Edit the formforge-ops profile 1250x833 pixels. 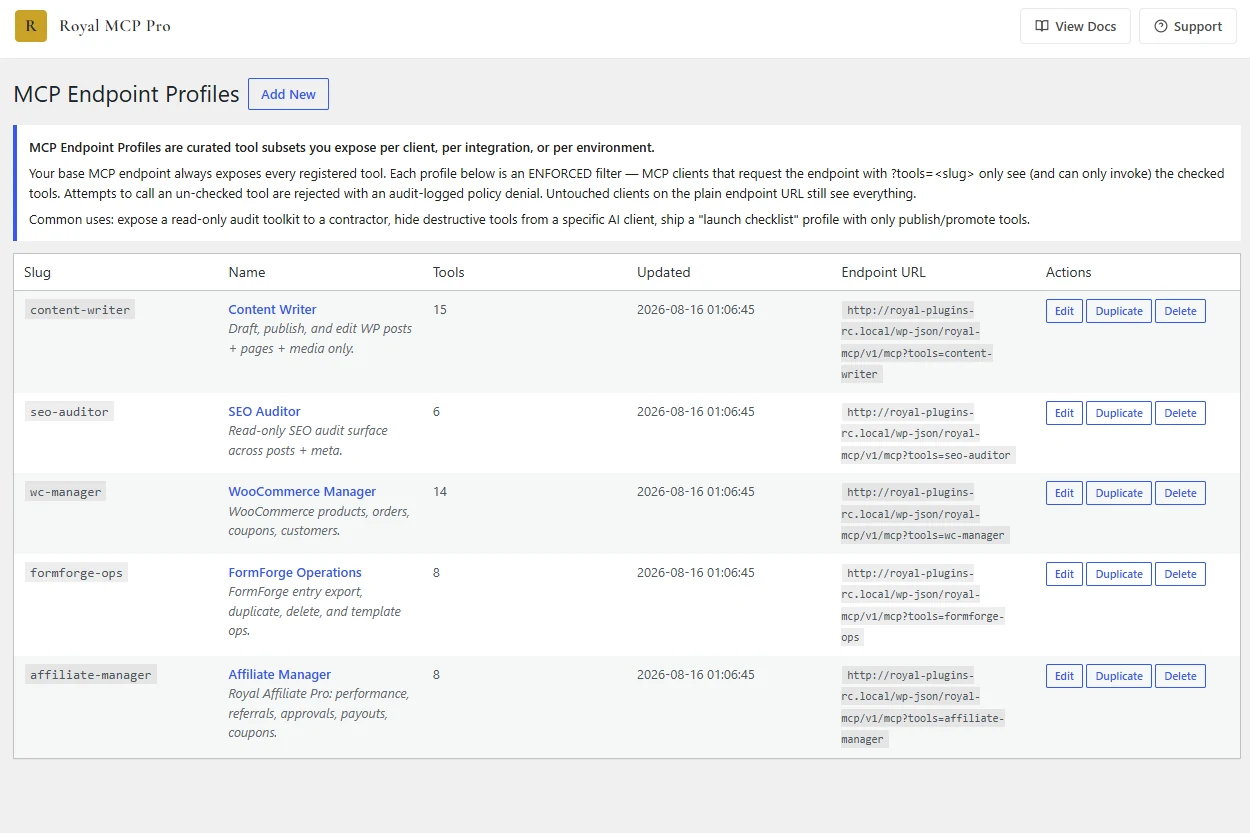pyautogui.click(x=1064, y=574)
